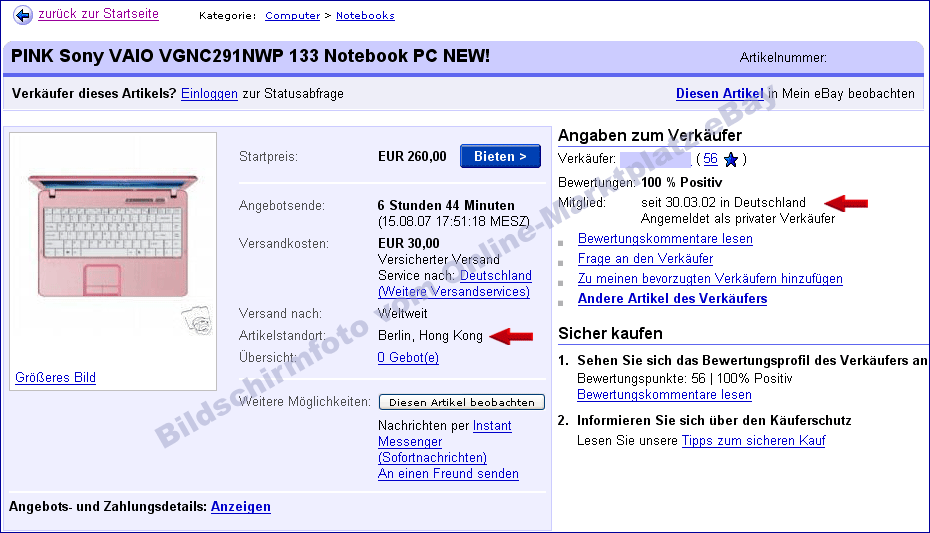
Task: Click the blue feedback star icon
Action: click(x=731, y=159)
